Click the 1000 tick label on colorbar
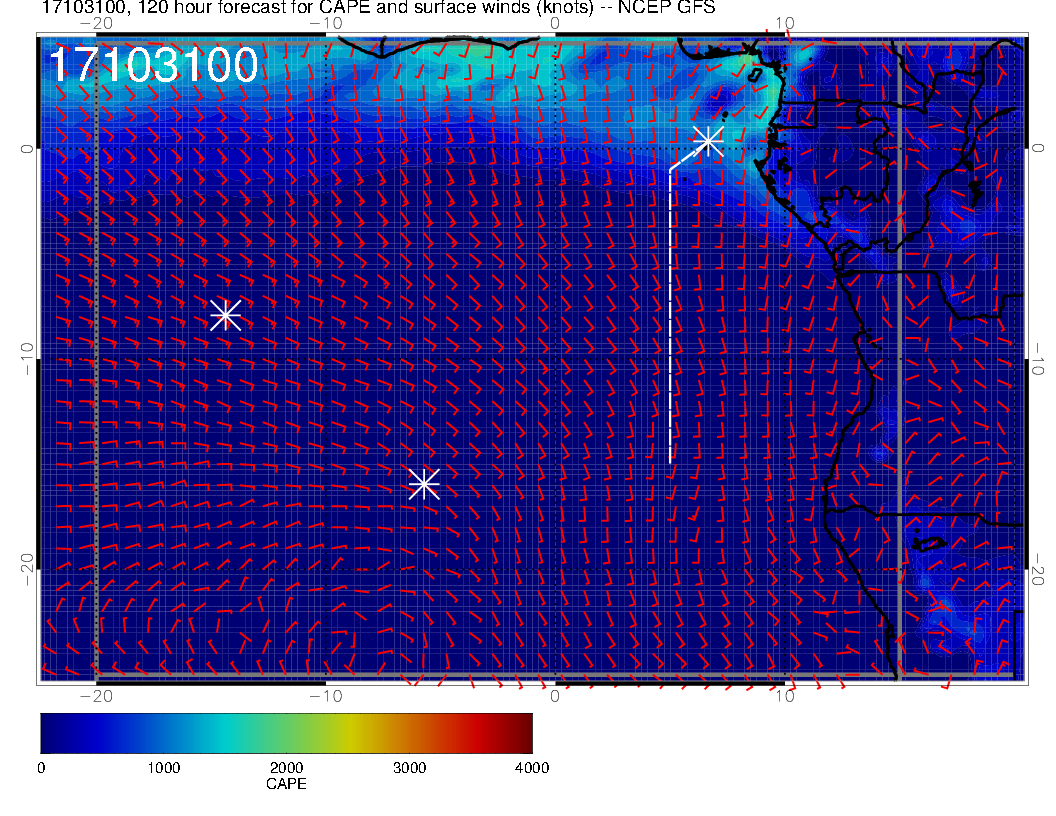The image size is (1056, 816). 163,768
